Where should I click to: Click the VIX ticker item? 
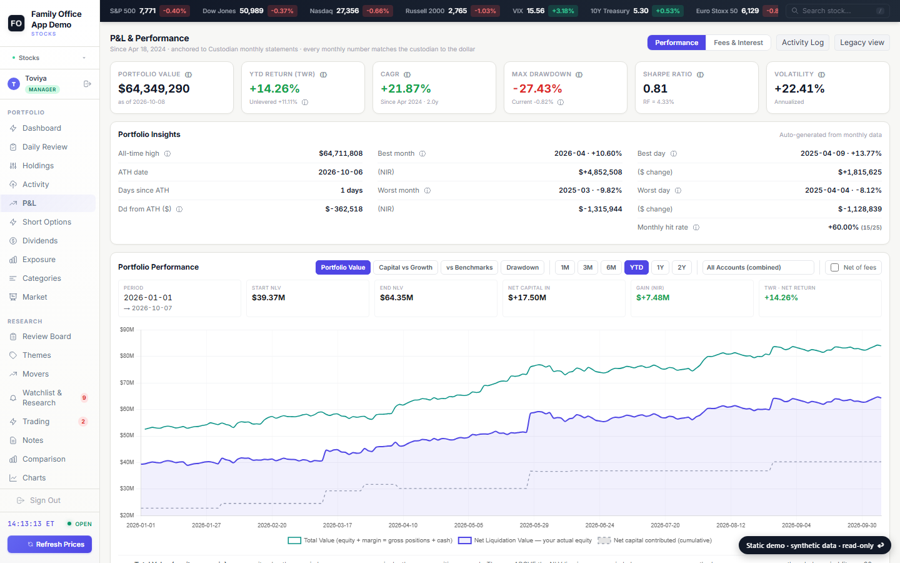(545, 11)
